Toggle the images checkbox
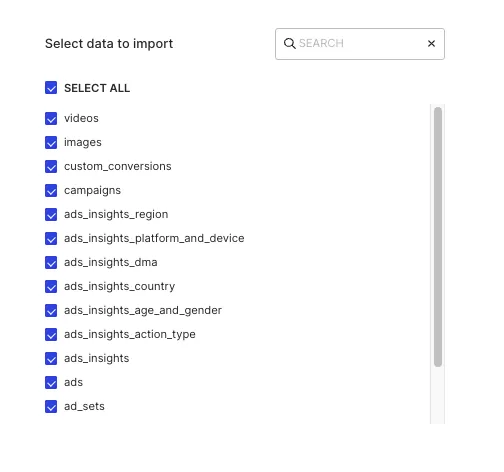504x472 pixels. pyautogui.click(x=51, y=142)
